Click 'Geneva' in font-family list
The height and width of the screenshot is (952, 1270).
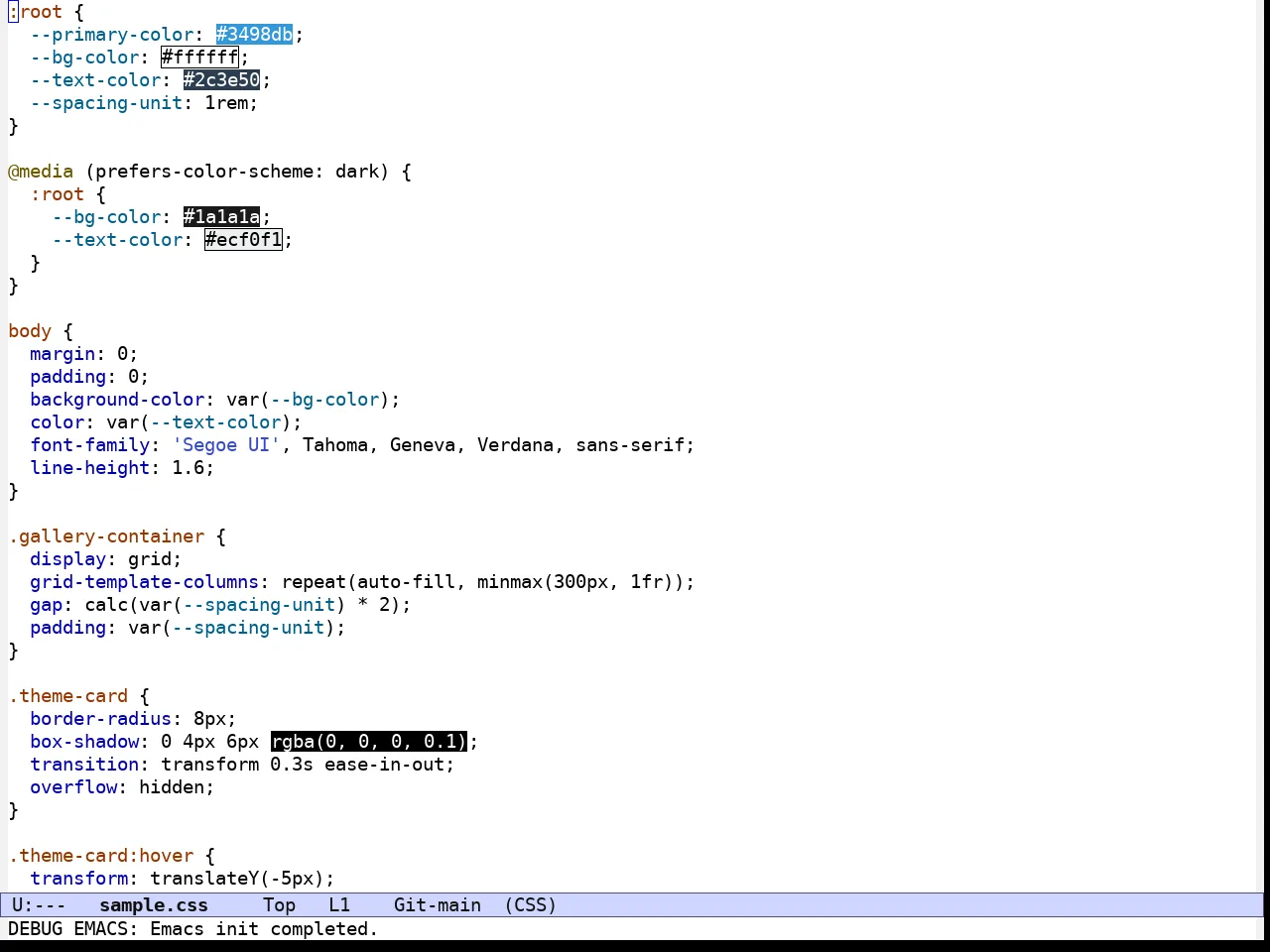click(423, 445)
